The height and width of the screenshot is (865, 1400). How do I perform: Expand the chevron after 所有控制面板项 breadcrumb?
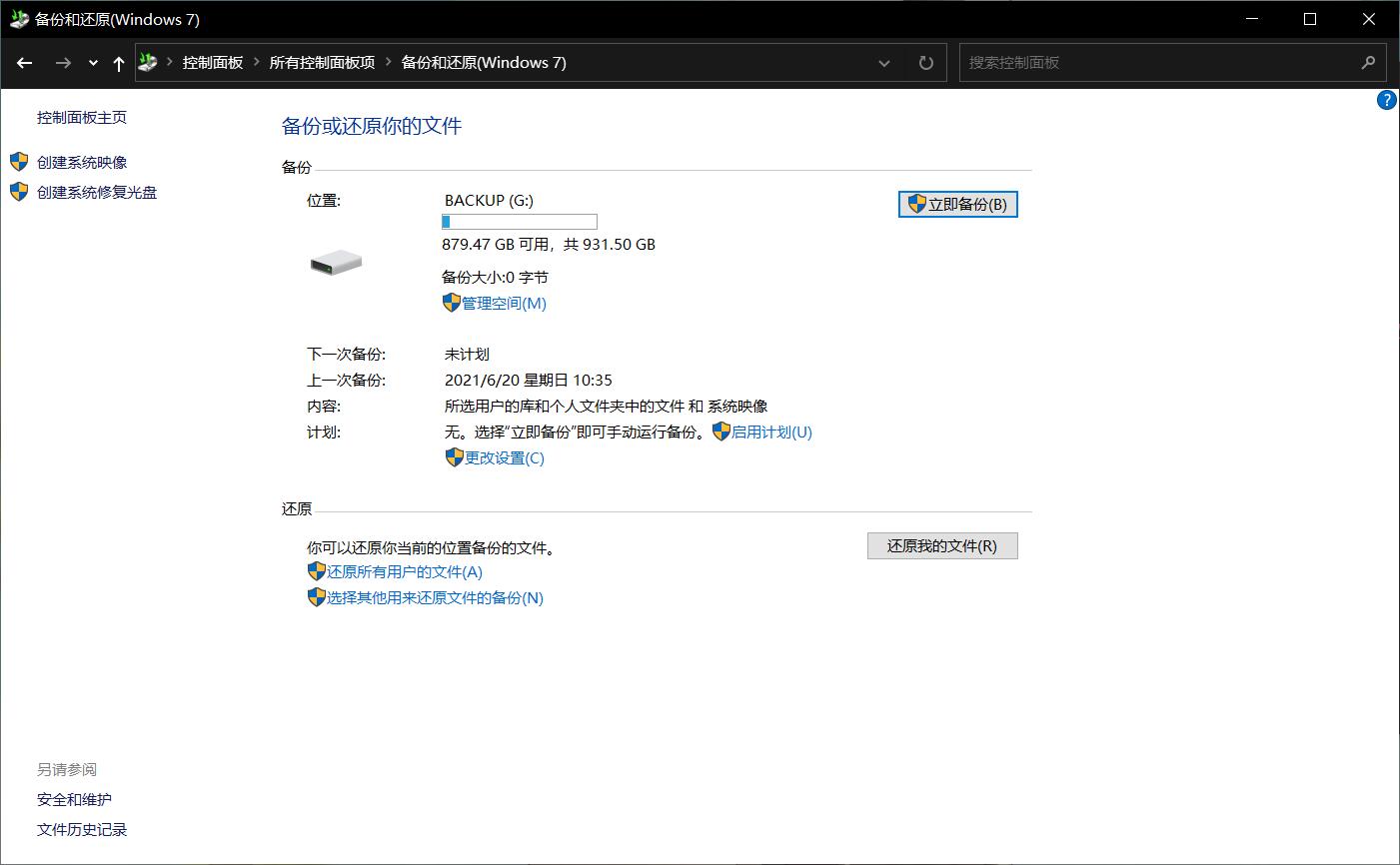pyautogui.click(x=388, y=62)
